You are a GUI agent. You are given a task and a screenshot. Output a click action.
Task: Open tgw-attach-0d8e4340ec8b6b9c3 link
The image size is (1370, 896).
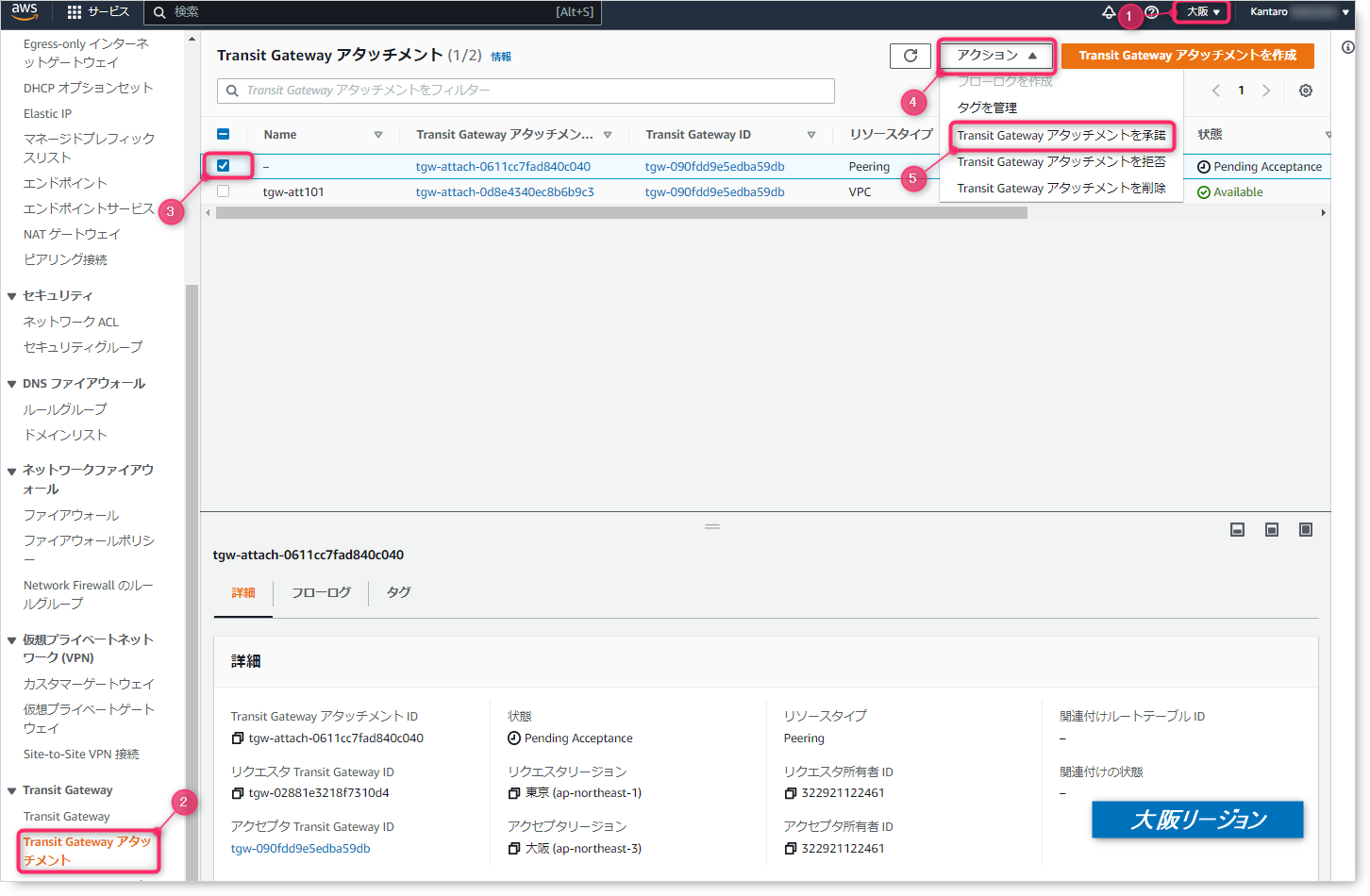click(x=505, y=192)
